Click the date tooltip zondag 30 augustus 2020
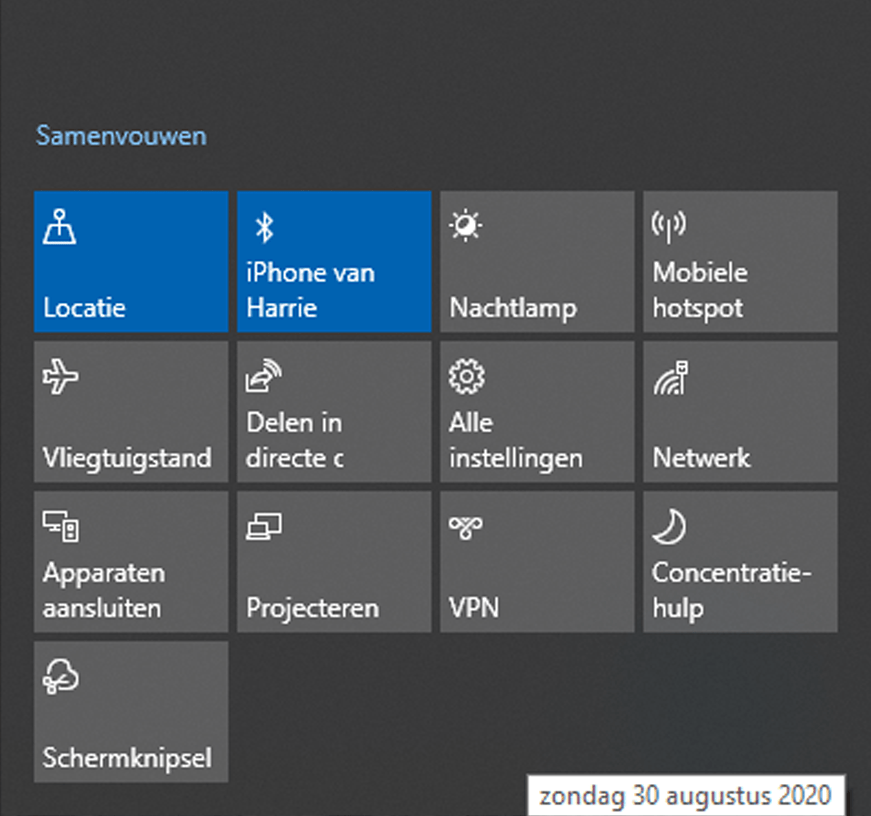871x816 pixels. point(685,796)
